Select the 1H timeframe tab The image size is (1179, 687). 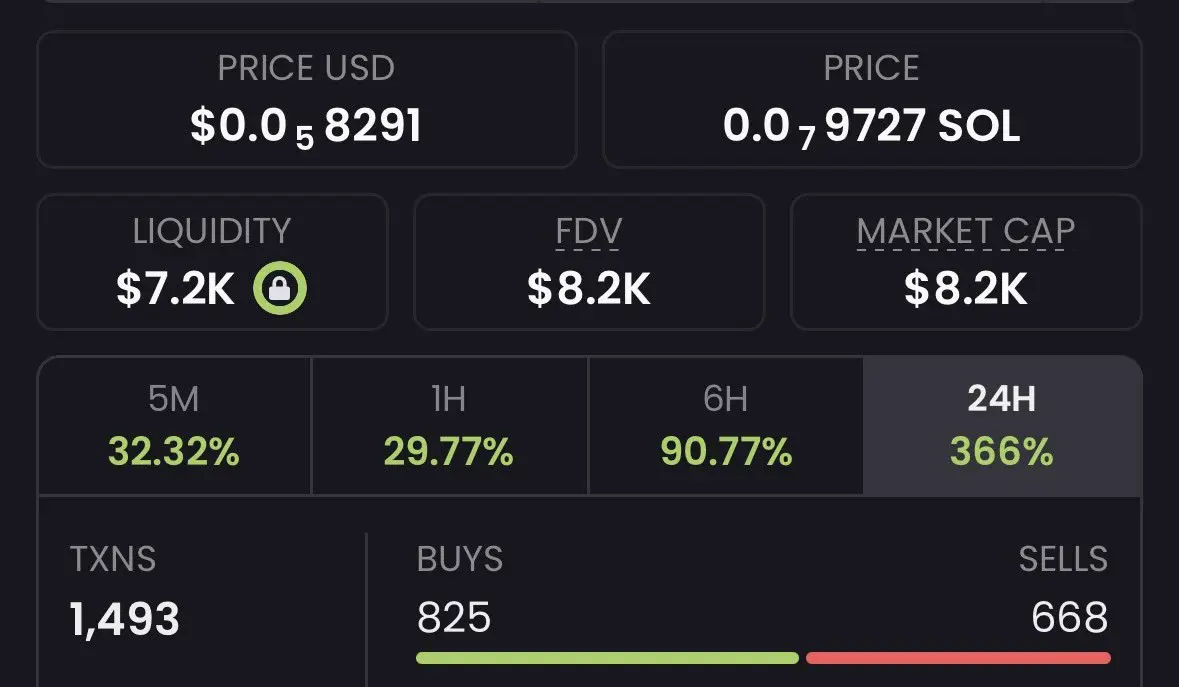[x=449, y=427]
